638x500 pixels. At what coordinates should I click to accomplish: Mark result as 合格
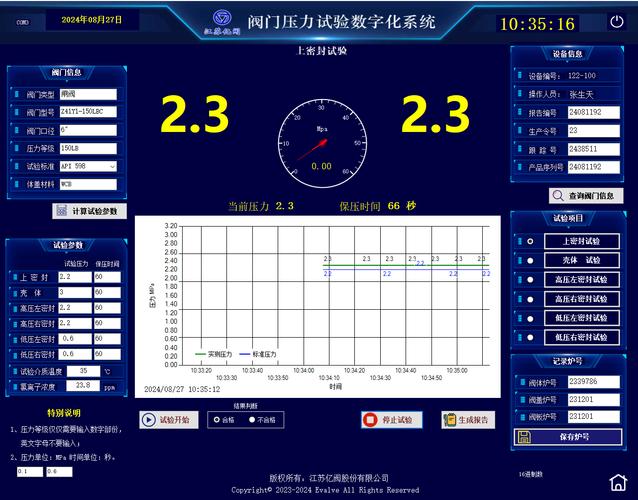pyautogui.click(x=216, y=419)
